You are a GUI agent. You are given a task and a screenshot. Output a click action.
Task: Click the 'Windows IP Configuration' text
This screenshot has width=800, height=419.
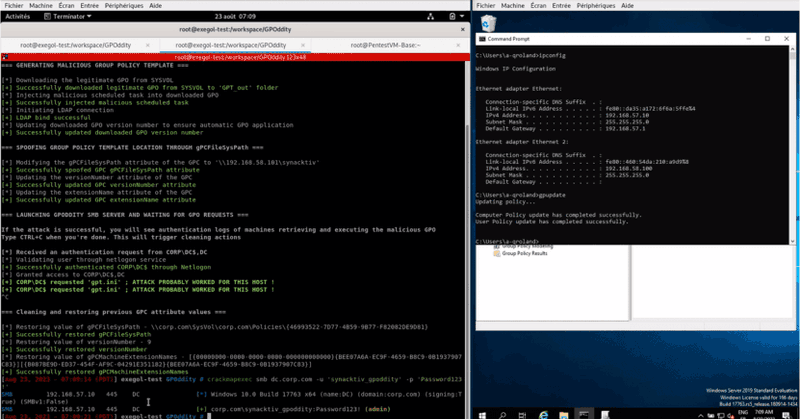click(x=515, y=68)
